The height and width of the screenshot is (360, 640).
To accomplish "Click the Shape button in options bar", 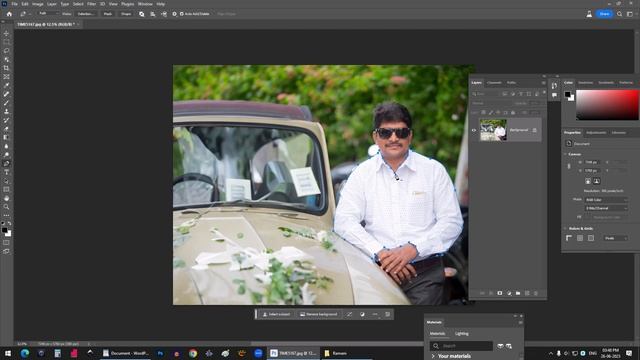I will point(126,14).
